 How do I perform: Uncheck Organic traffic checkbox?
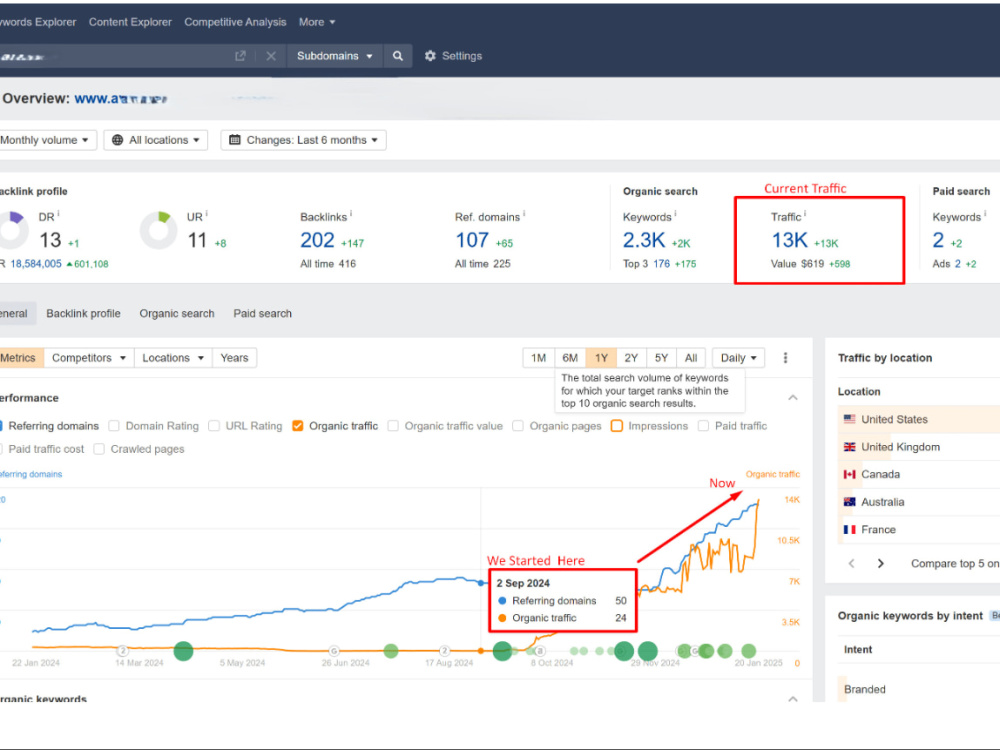click(x=297, y=425)
